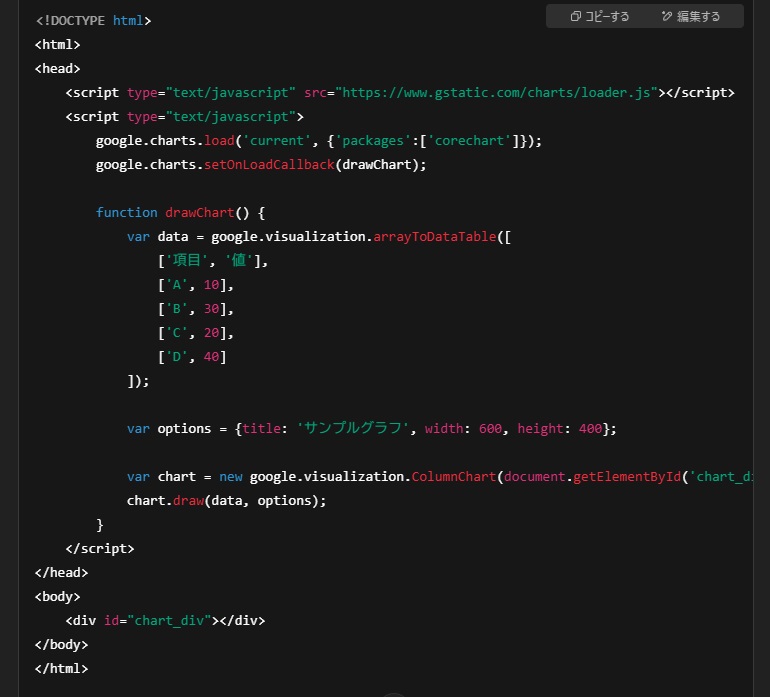770x697 pixels.
Task: Click the closing </head> tag
Action: (61, 573)
